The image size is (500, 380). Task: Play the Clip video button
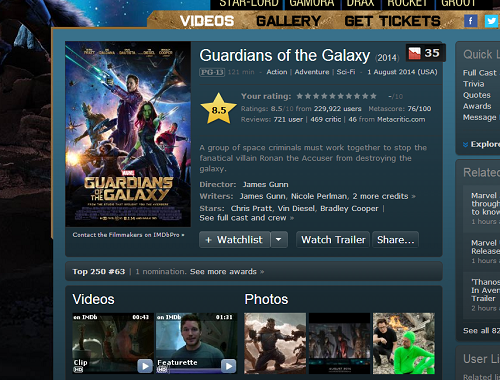point(145,366)
